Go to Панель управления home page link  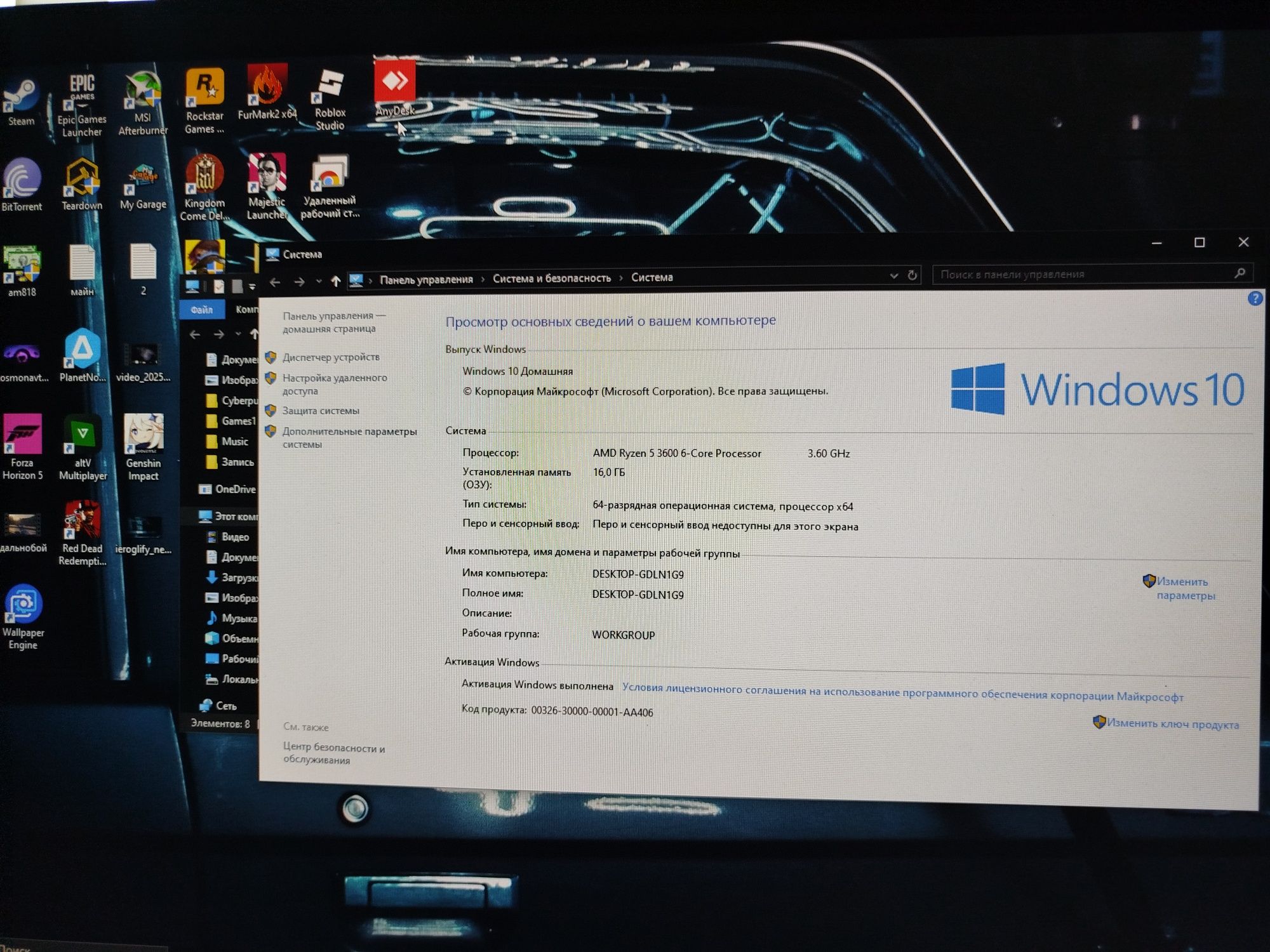click(334, 322)
